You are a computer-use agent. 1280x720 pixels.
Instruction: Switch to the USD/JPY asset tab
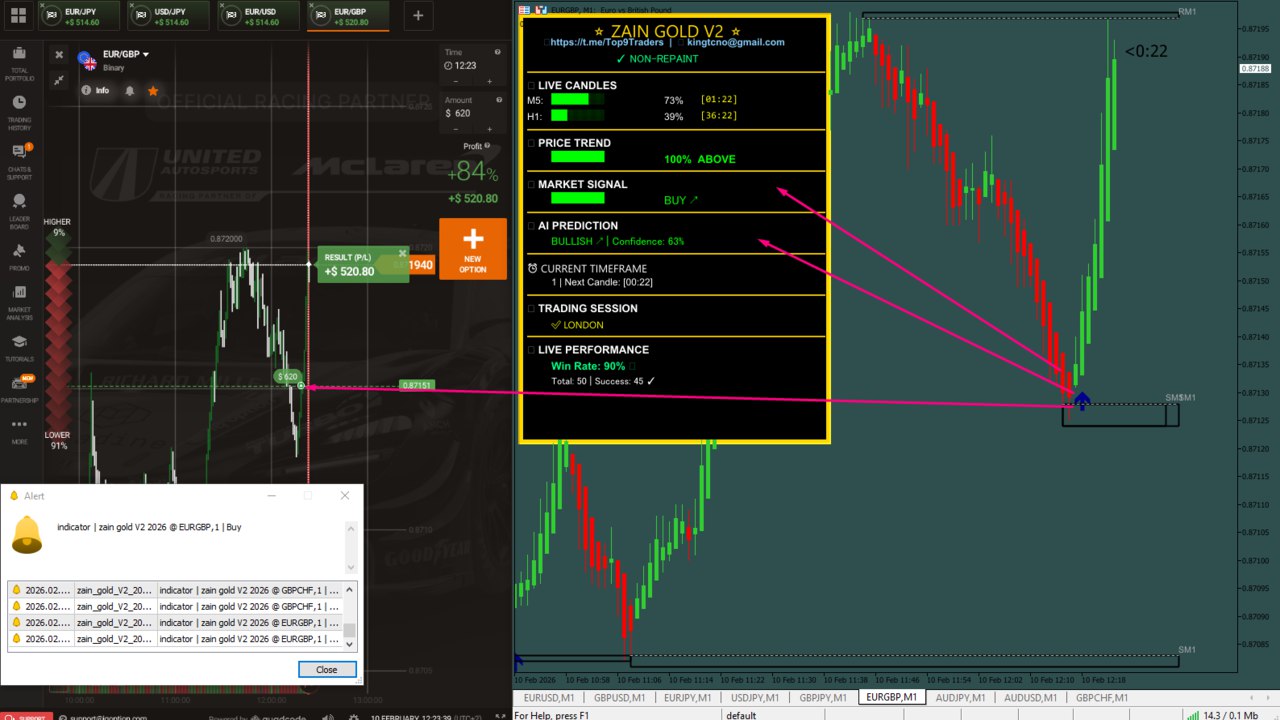[x=167, y=16]
